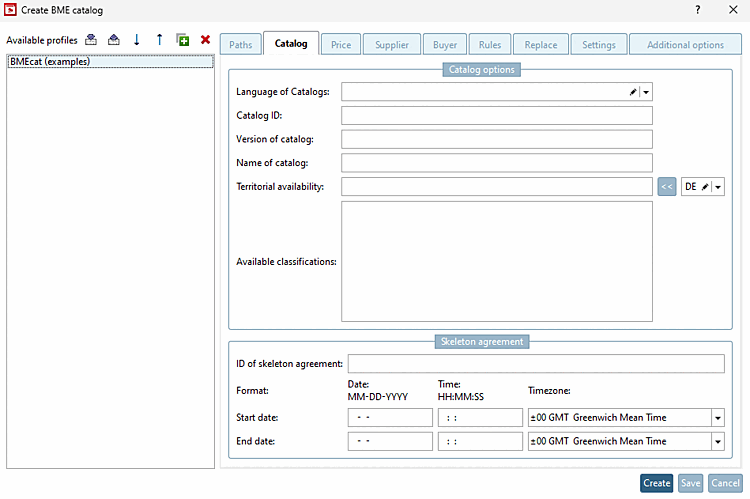The image size is (750, 499).
Task: Move selected profile down with arrow
Action: pyautogui.click(x=137, y=40)
